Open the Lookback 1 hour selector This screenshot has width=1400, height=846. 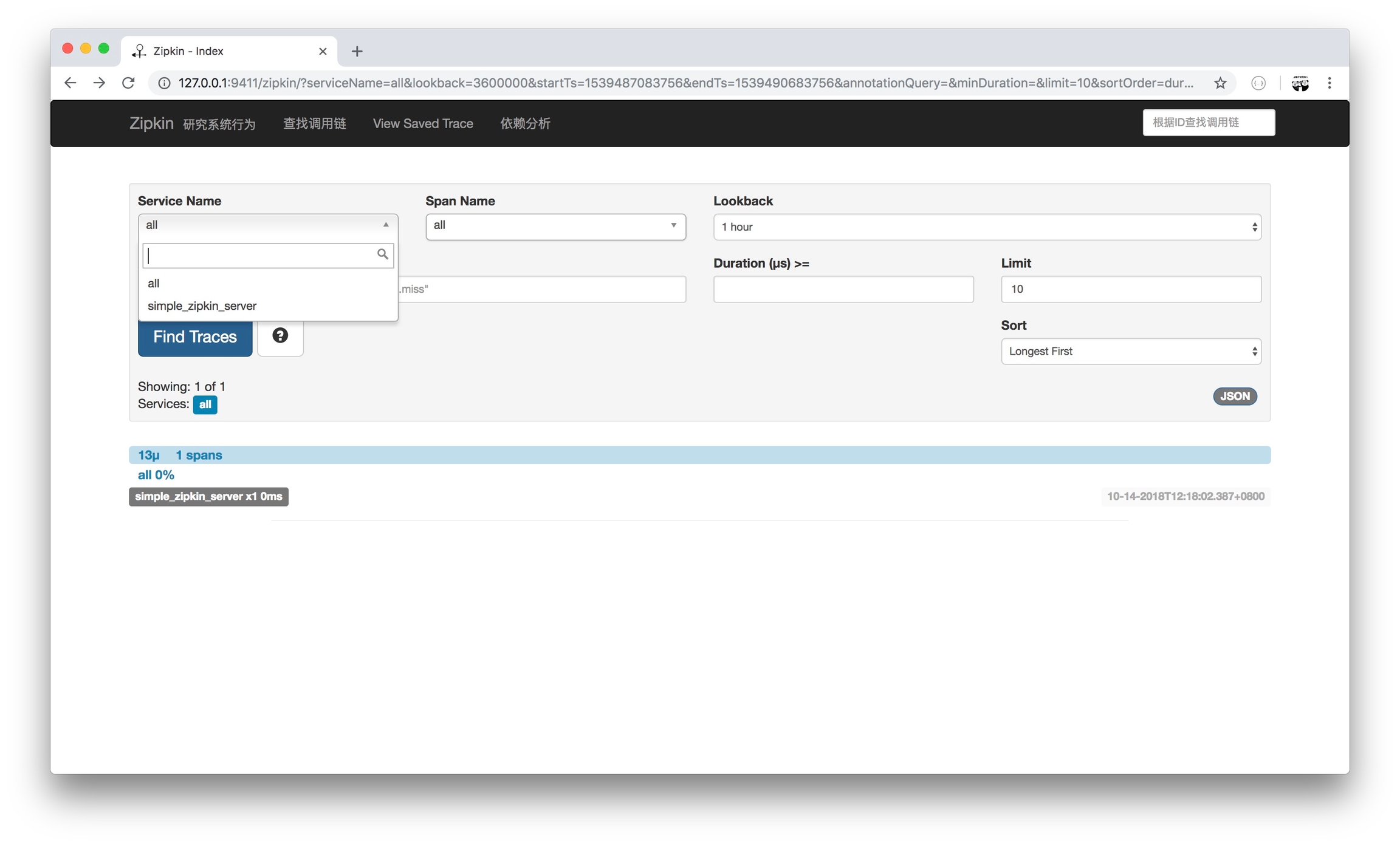coord(987,227)
